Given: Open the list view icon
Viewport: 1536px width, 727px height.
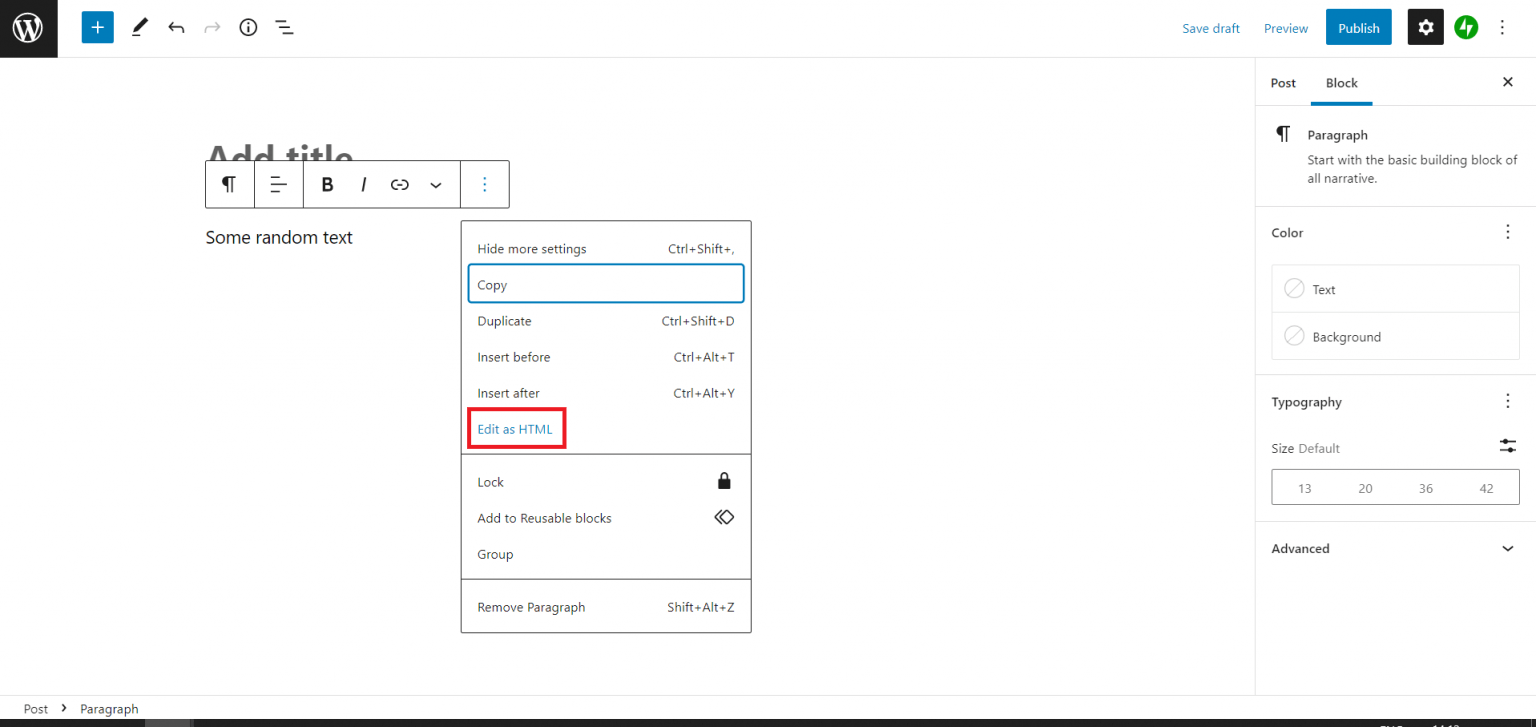Looking at the screenshot, I should coord(285,28).
